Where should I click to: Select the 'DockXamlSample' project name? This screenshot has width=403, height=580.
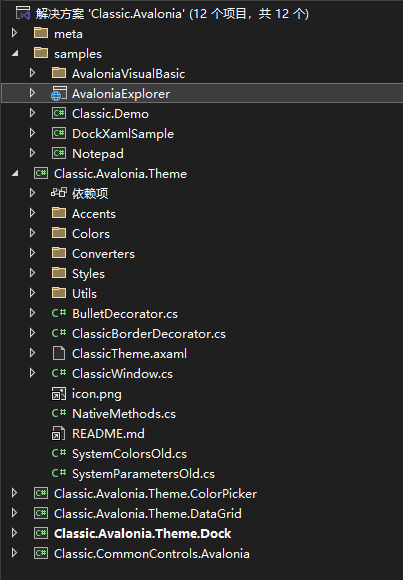123,134
